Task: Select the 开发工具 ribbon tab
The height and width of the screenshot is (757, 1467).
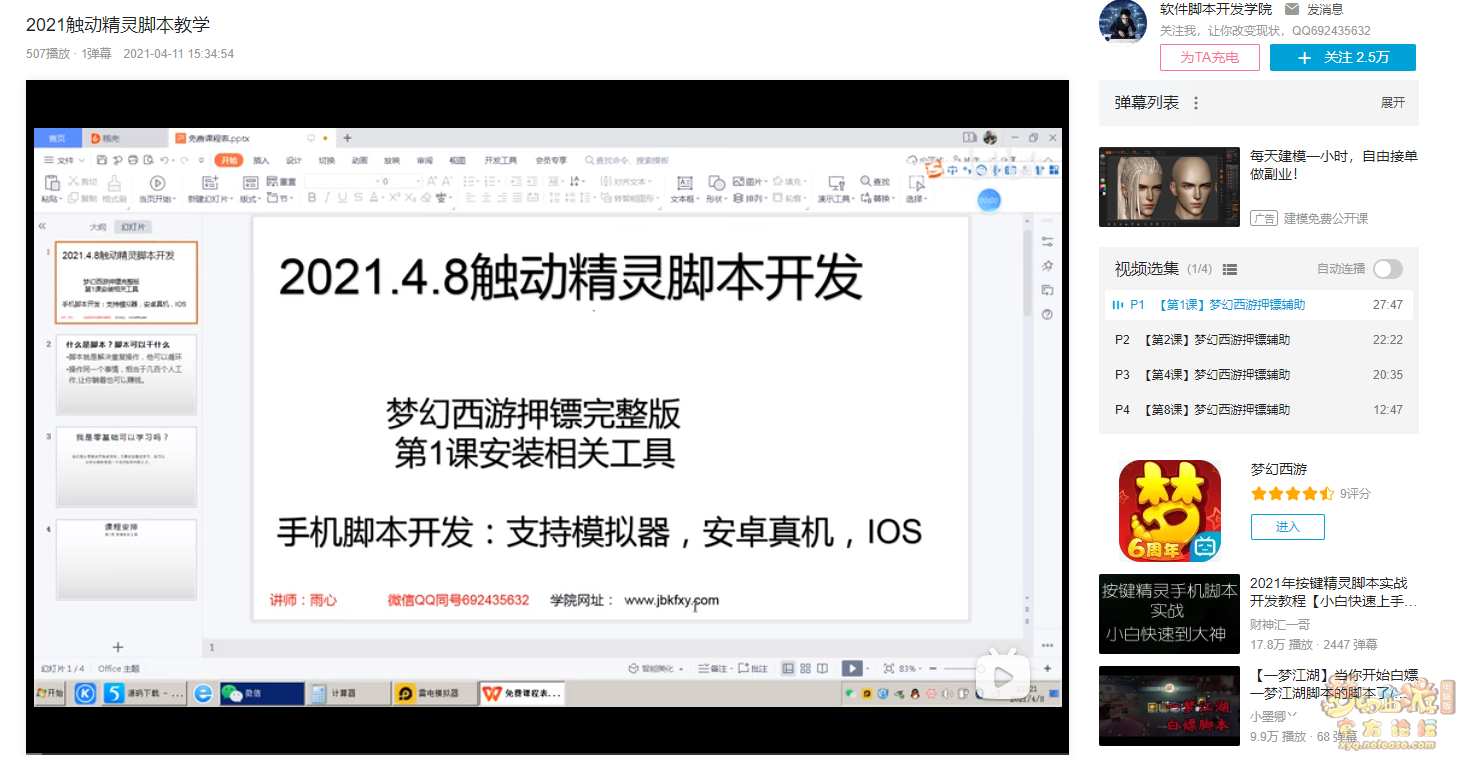Action: [500, 160]
